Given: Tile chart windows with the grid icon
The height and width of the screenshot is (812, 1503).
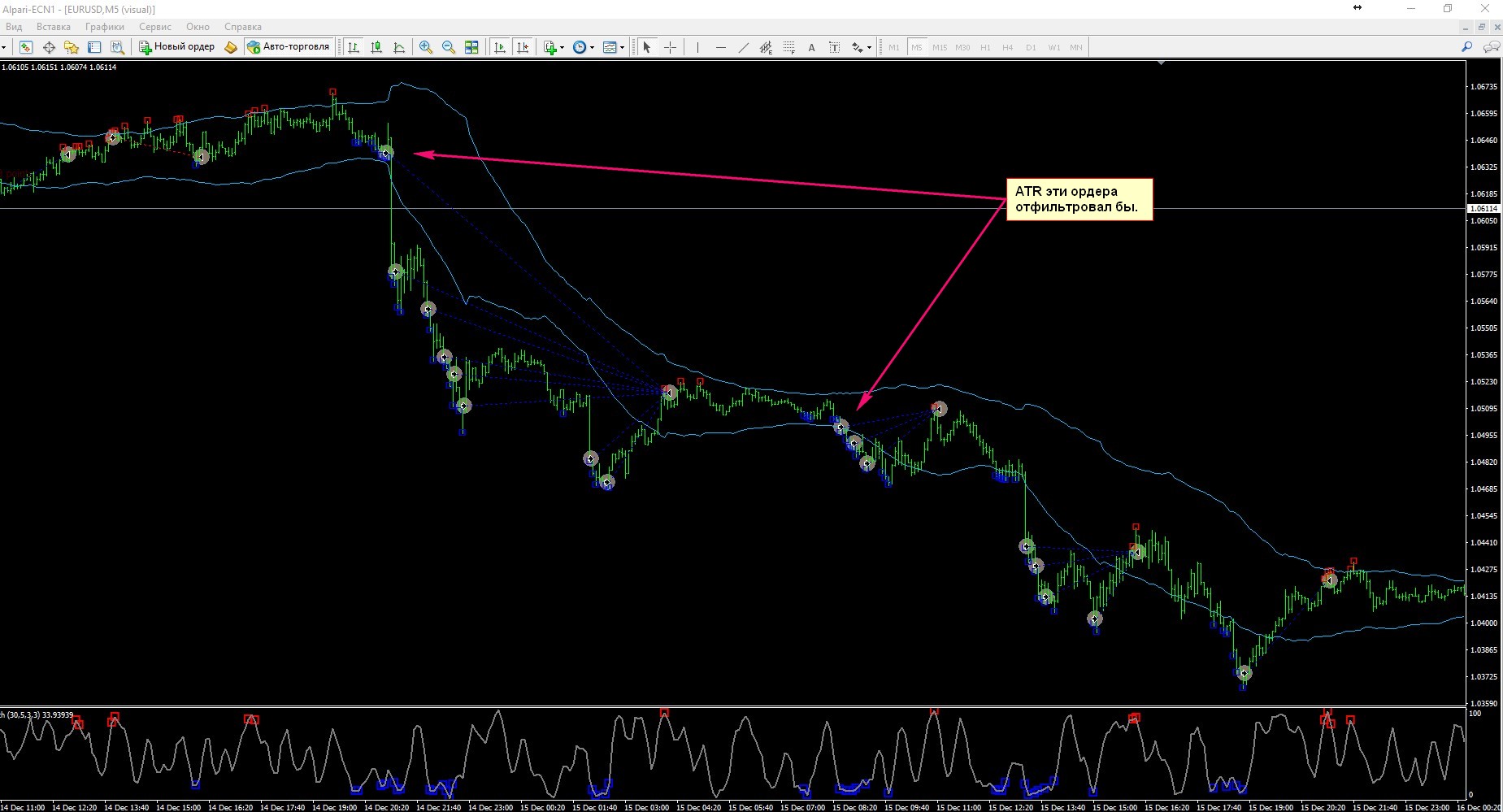Looking at the screenshot, I should [471, 47].
